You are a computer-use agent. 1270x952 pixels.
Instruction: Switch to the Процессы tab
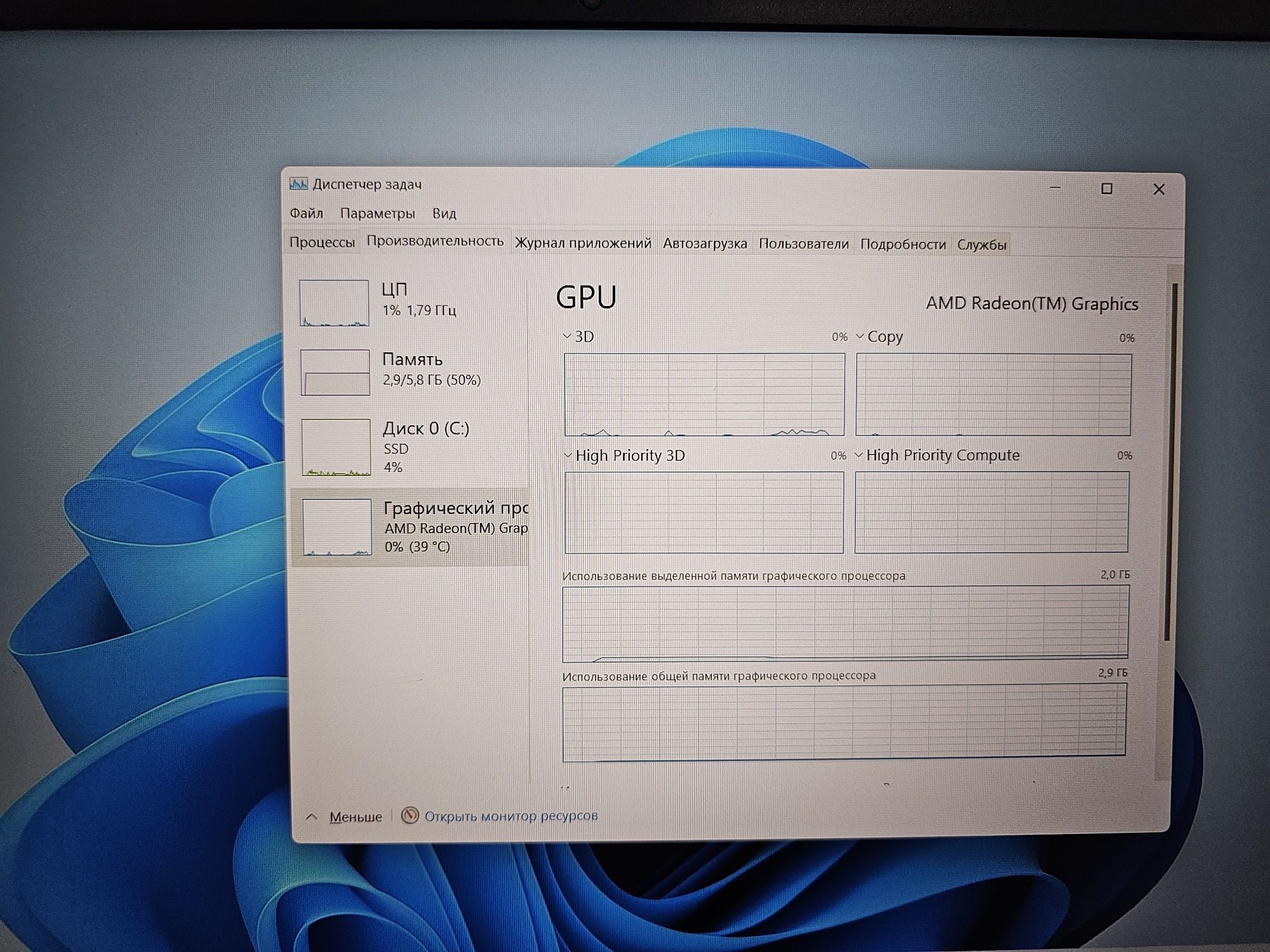point(322,242)
